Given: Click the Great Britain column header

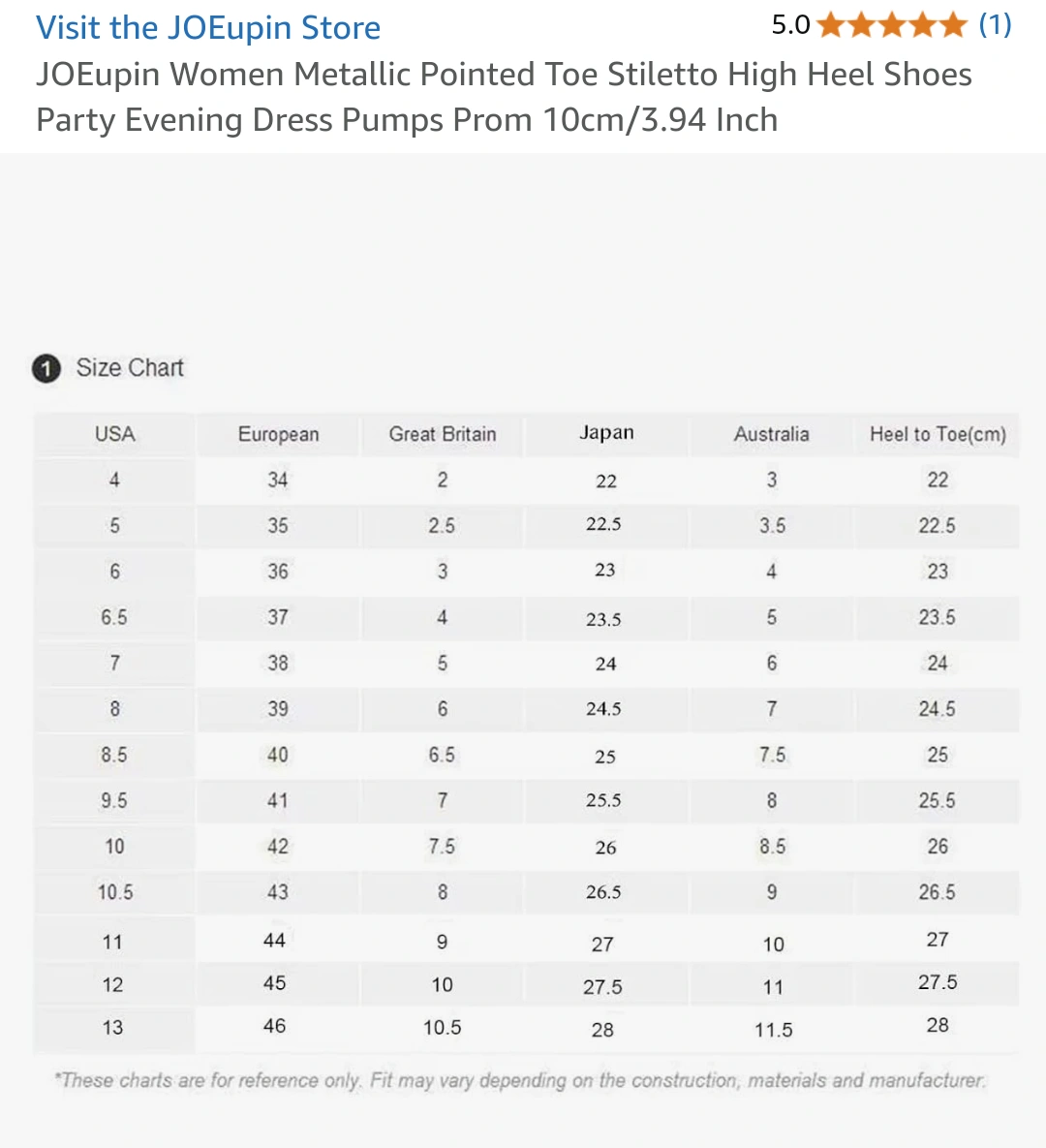Looking at the screenshot, I should point(442,434).
